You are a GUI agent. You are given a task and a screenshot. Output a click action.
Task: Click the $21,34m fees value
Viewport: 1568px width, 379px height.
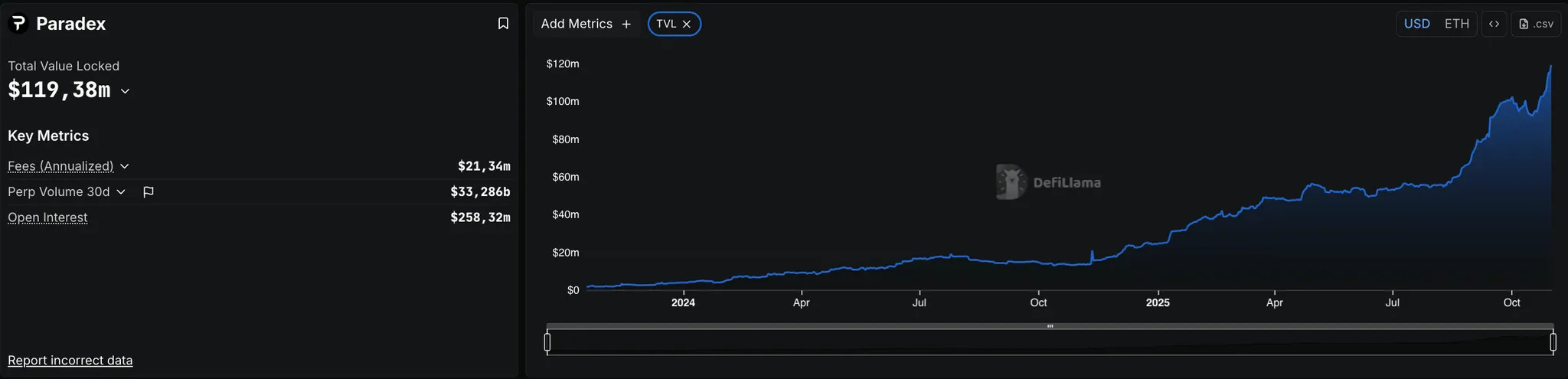point(484,166)
